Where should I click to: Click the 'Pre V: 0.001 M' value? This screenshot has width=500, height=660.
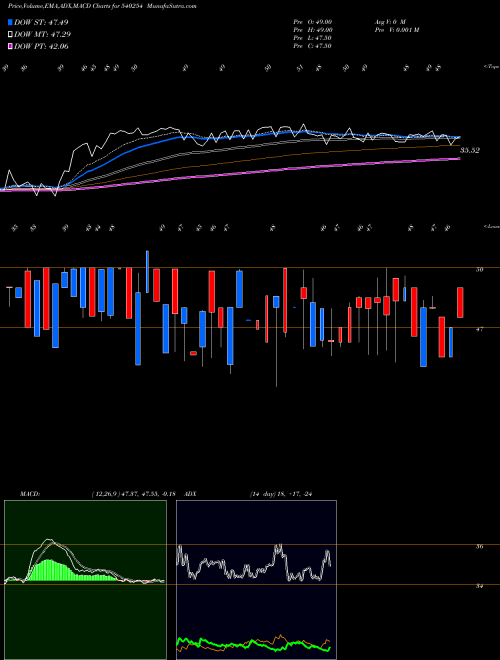pyautogui.click(x=396, y=30)
